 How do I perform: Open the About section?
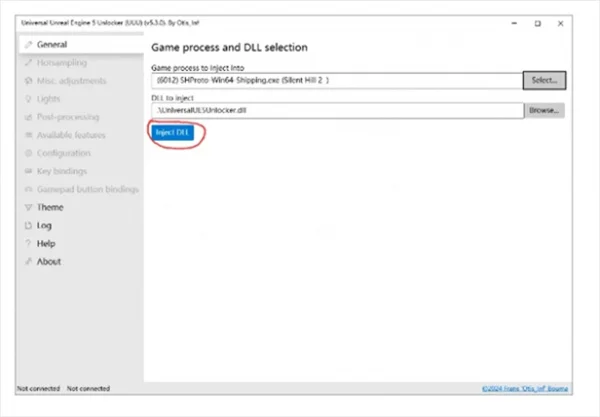(x=48, y=261)
